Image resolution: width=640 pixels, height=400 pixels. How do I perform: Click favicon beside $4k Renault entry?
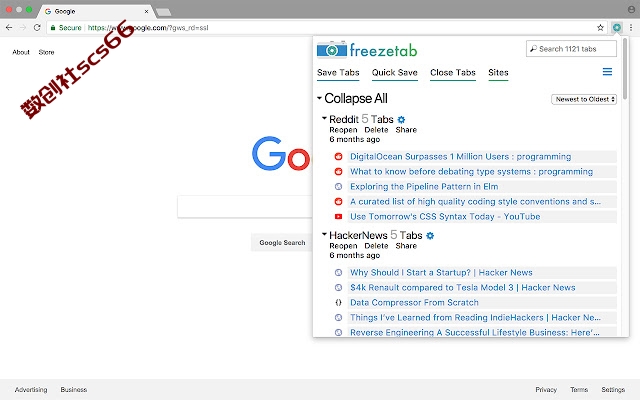click(338, 287)
